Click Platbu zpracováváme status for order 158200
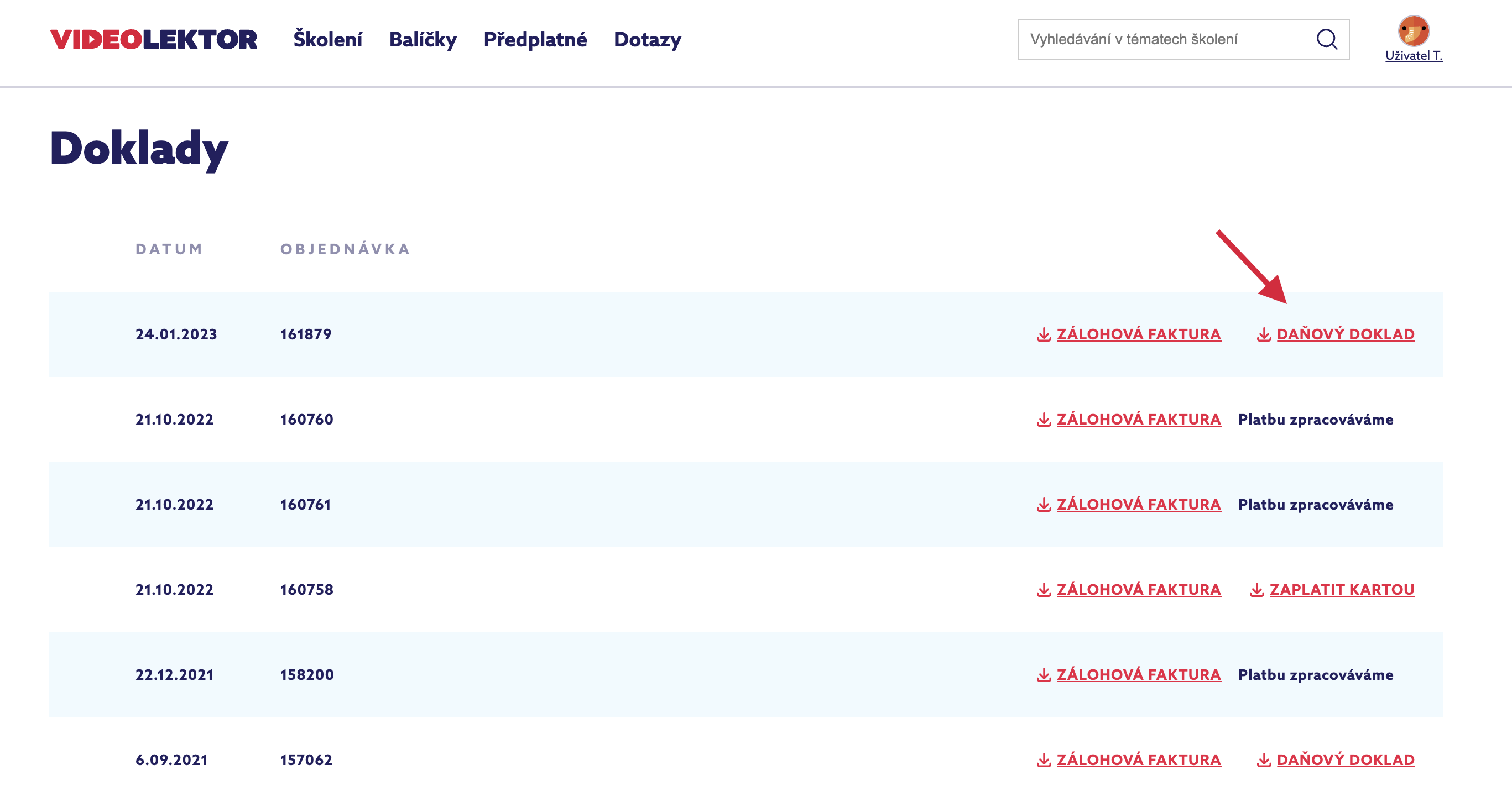 [x=1315, y=675]
